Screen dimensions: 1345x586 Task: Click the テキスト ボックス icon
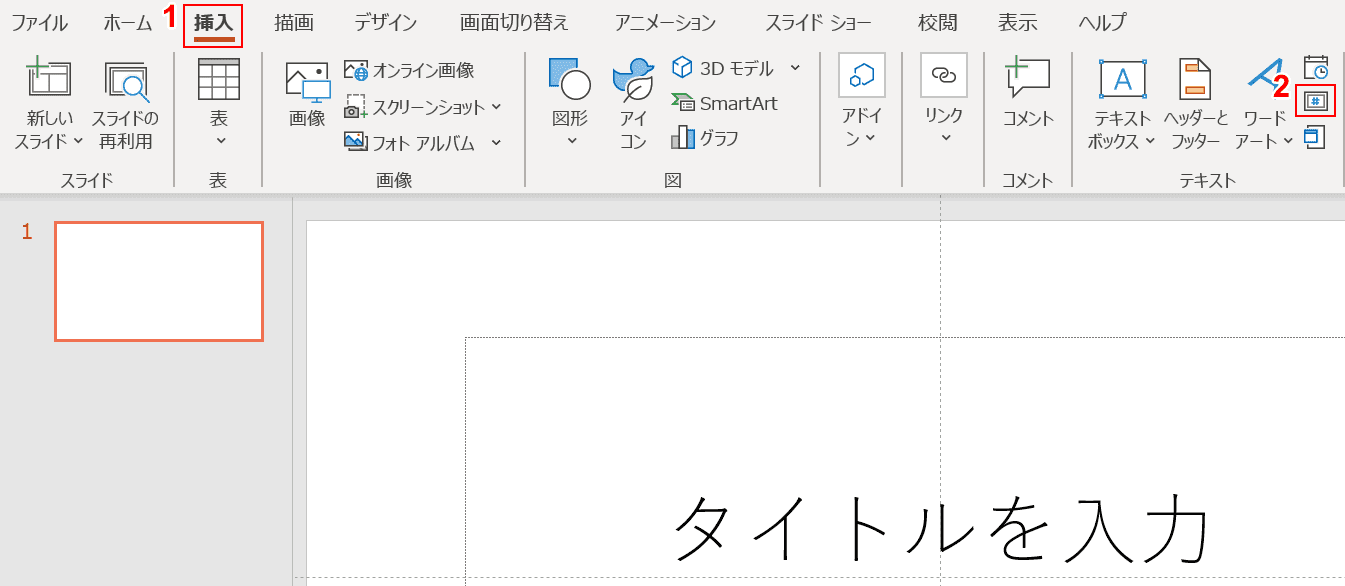click(x=1123, y=80)
